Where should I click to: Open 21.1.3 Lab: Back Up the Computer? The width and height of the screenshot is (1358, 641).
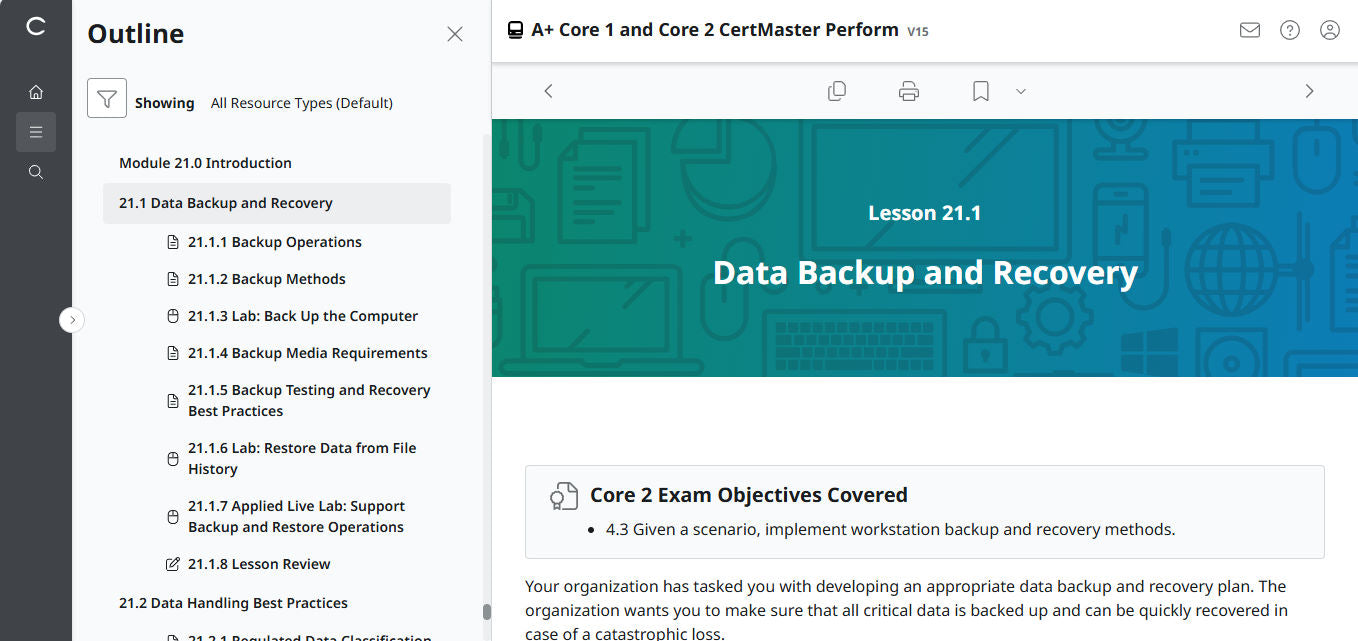coord(302,315)
